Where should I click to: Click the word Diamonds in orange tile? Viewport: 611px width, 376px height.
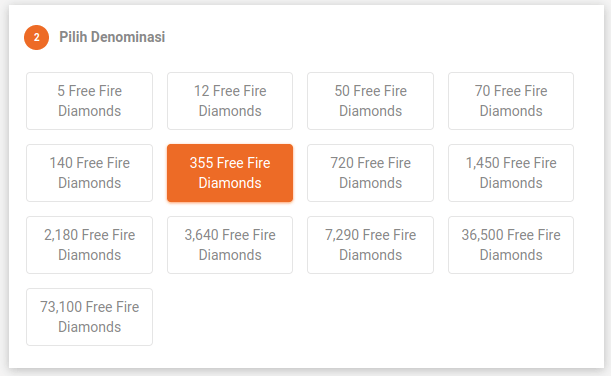(230, 183)
